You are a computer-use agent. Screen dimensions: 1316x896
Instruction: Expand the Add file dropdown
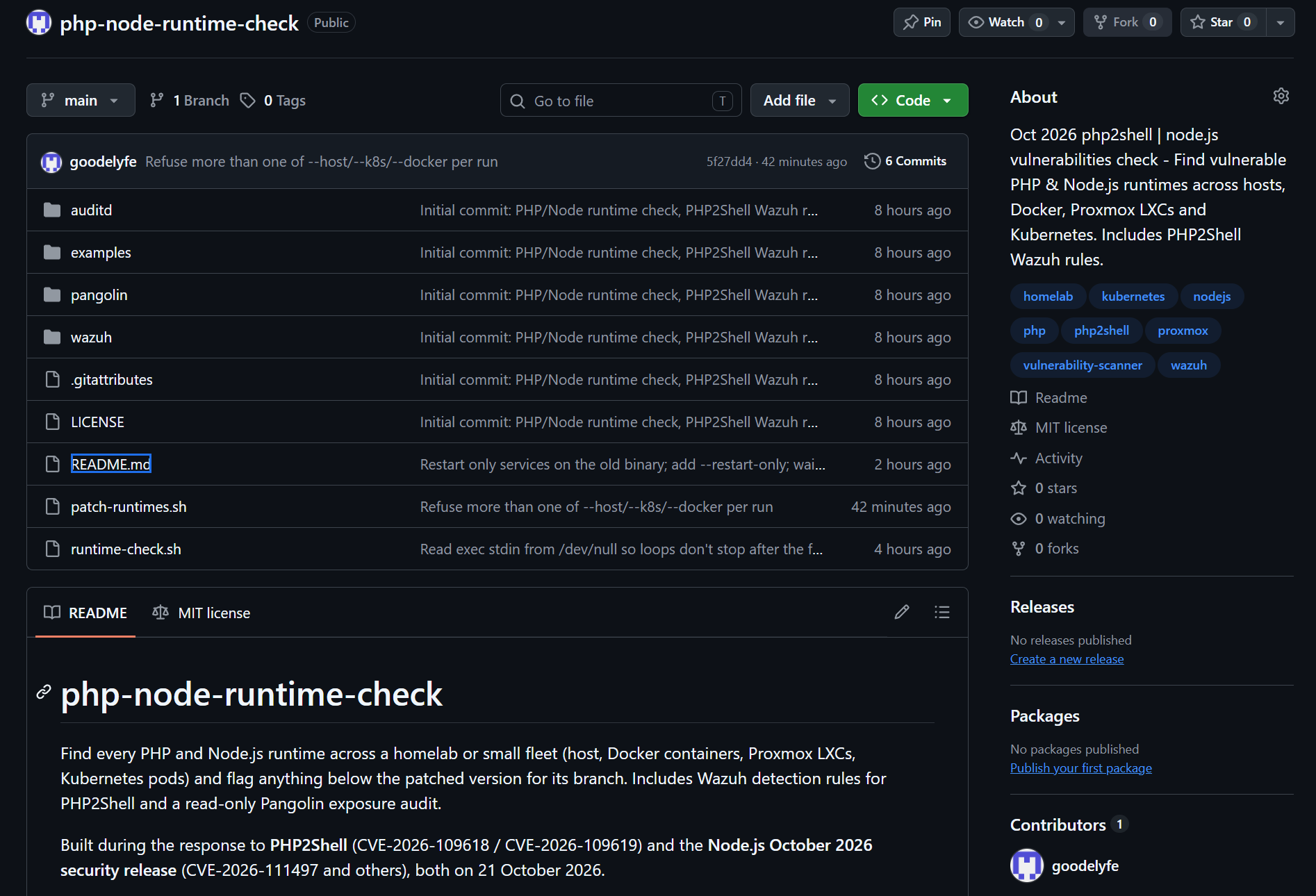800,100
